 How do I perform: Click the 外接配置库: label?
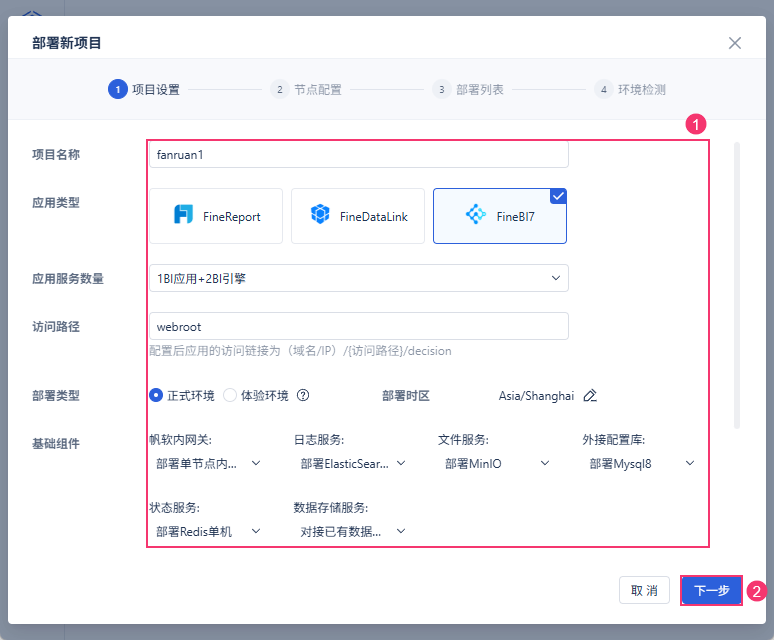[614, 440]
